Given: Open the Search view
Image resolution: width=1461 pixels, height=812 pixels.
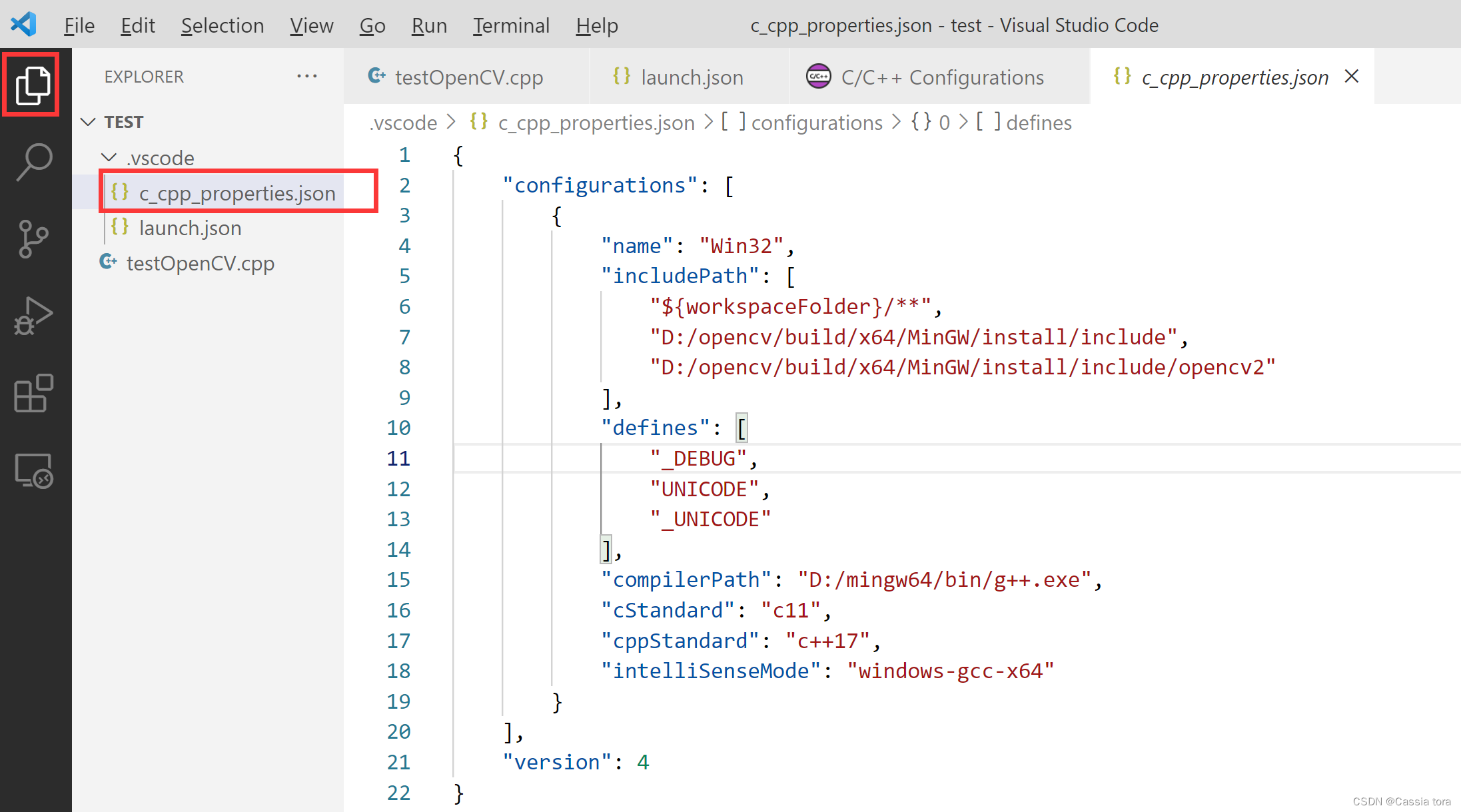Looking at the screenshot, I should (x=33, y=161).
